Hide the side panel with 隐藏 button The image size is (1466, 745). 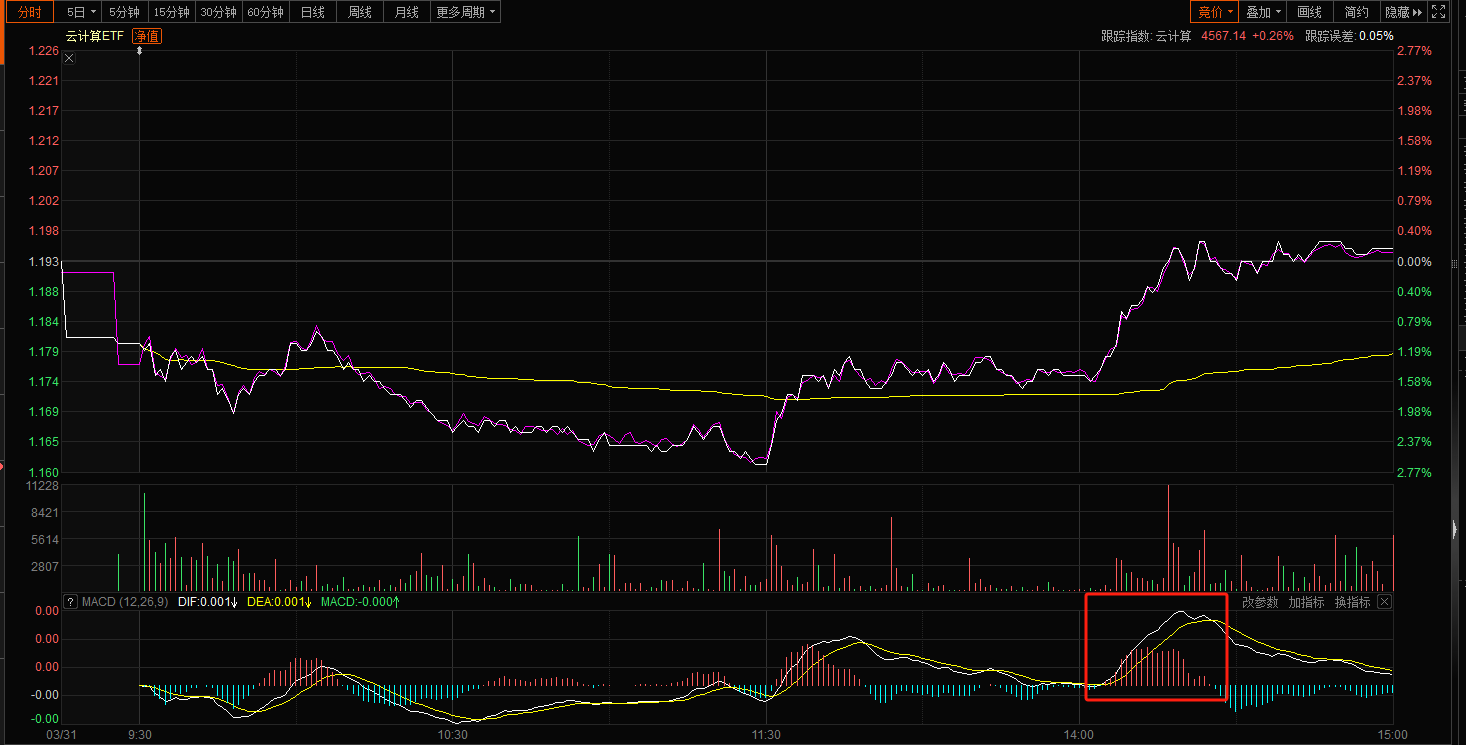(1402, 12)
